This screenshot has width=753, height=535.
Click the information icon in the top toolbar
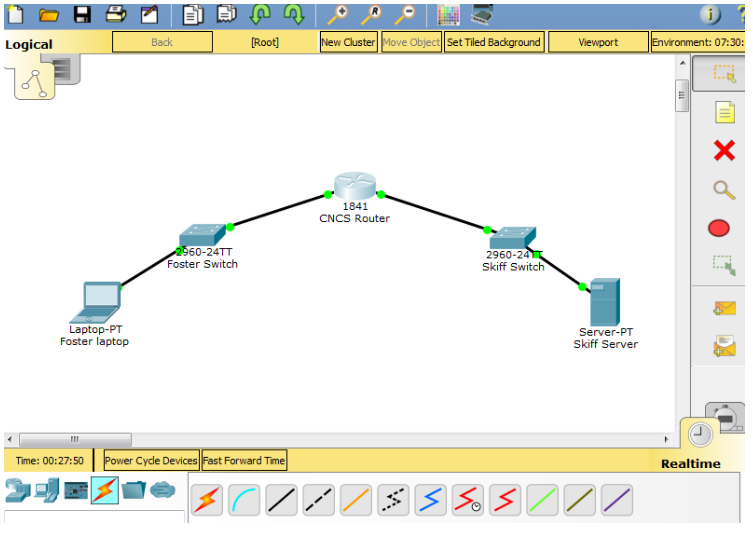(x=710, y=15)
